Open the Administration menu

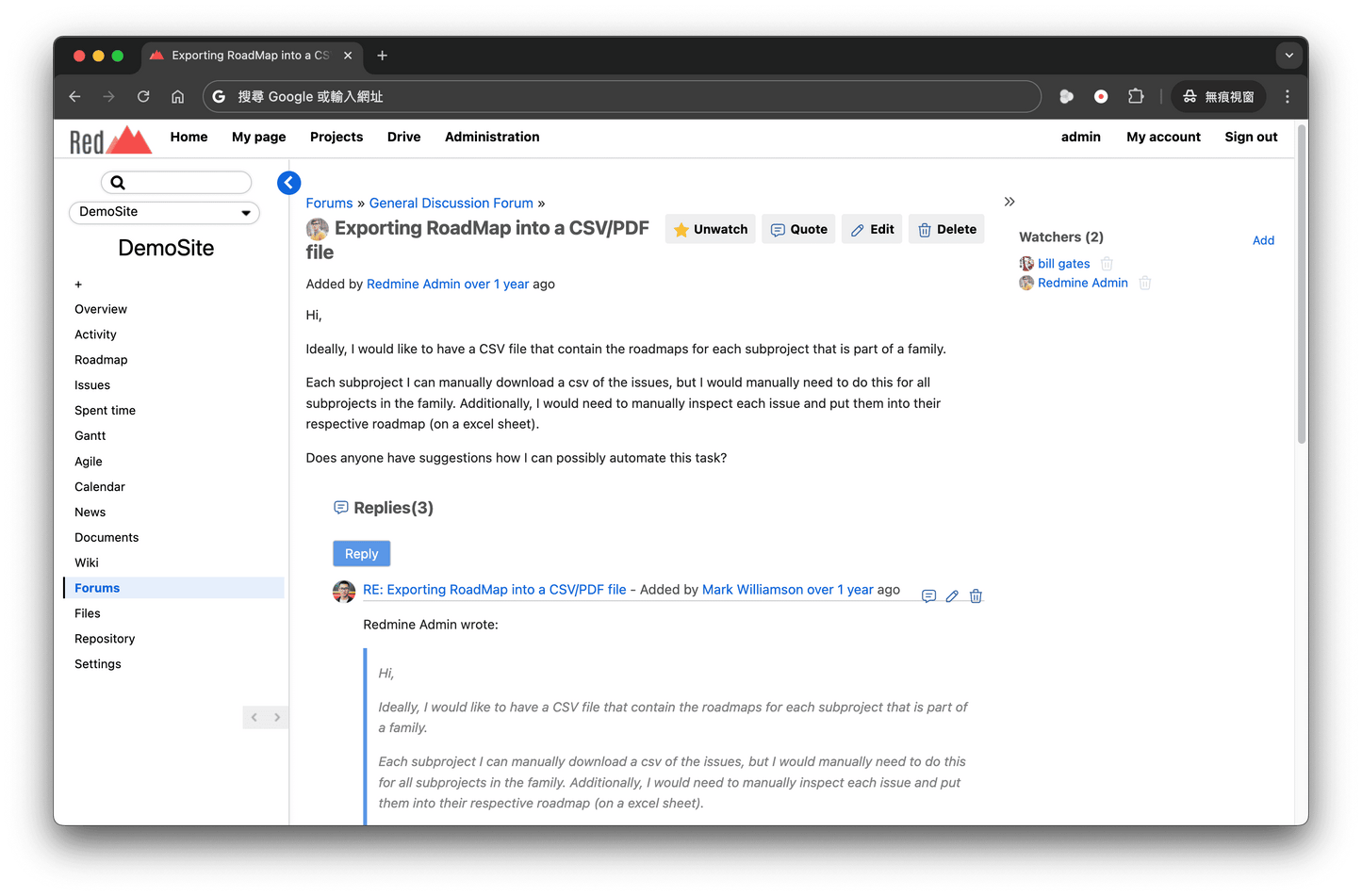(491, 137)
